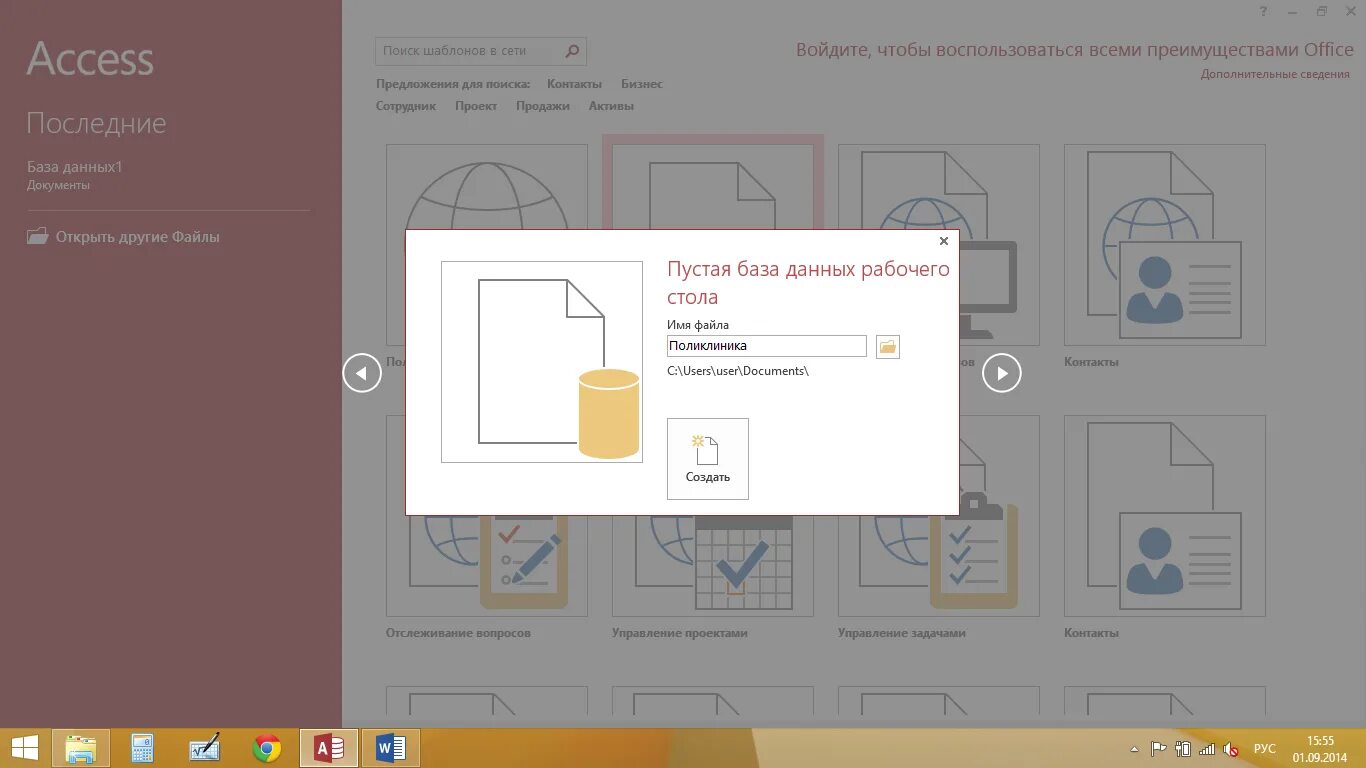Open Action Center flag icon in tray

[x=1158, y=748]
